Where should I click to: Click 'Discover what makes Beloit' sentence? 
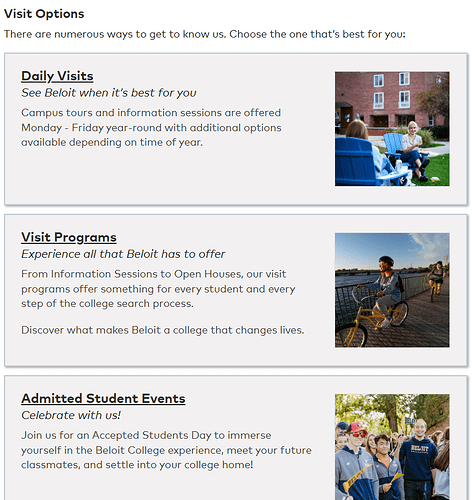click(x=163, y=330)
